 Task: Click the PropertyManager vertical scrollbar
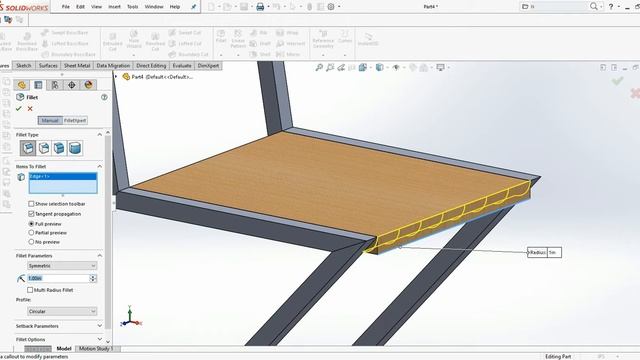point(108,233)
